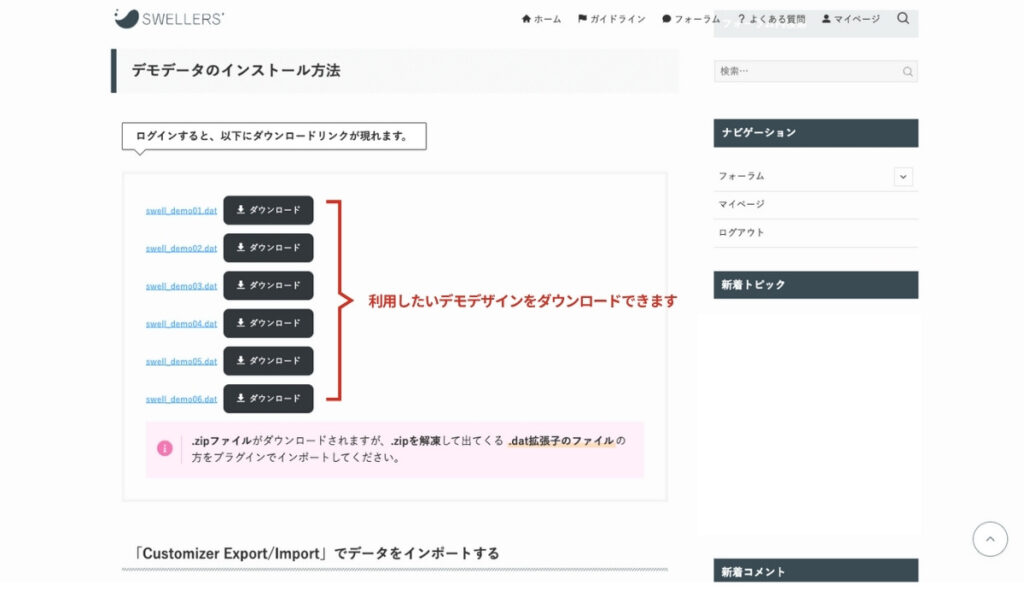Click the info icon in the pink notice box
This screenshot has height=596, width=1024.
[164, 448]
